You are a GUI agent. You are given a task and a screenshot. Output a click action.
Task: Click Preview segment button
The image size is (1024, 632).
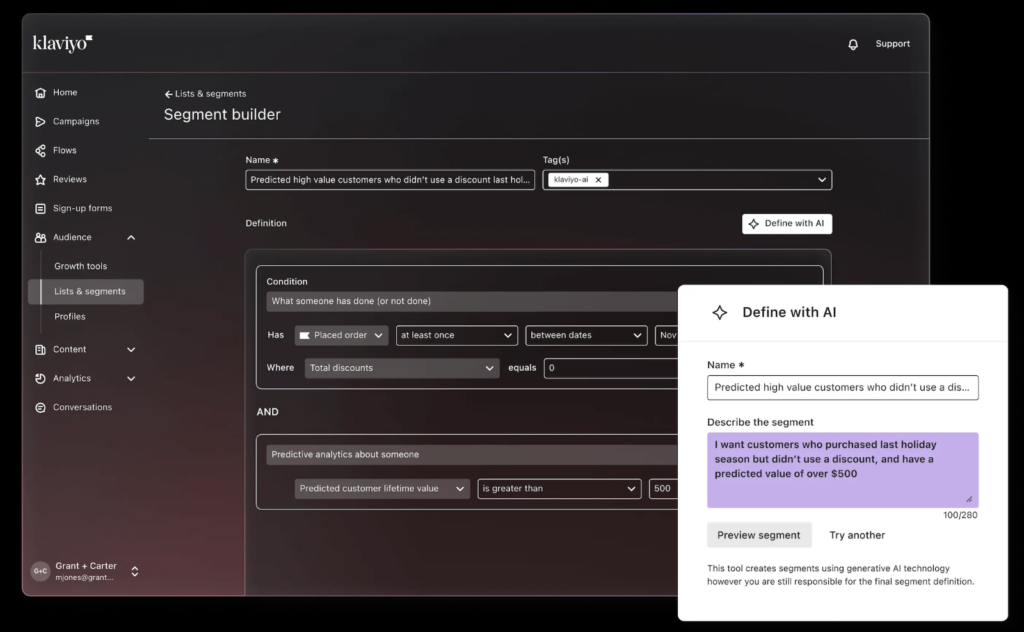click(759, 535)
